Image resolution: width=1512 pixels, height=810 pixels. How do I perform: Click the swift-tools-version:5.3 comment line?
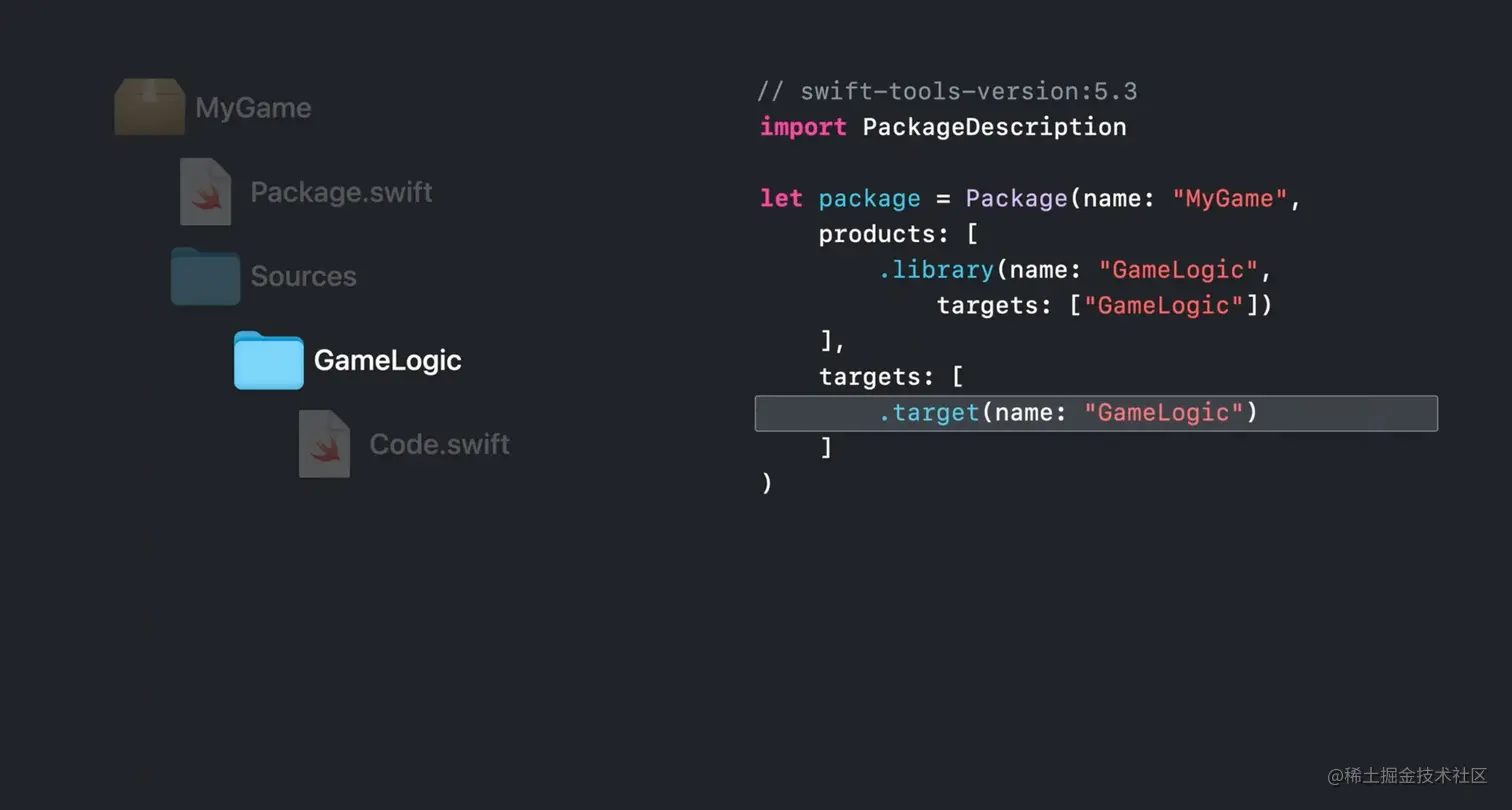947,92
